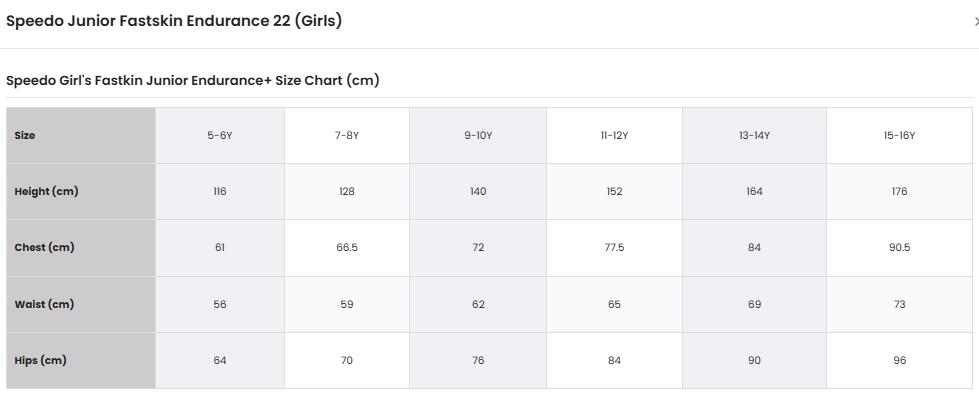979x396 pixels.
Task: Select the 15-16Y size column header
Action: click(x=899, y=136)
